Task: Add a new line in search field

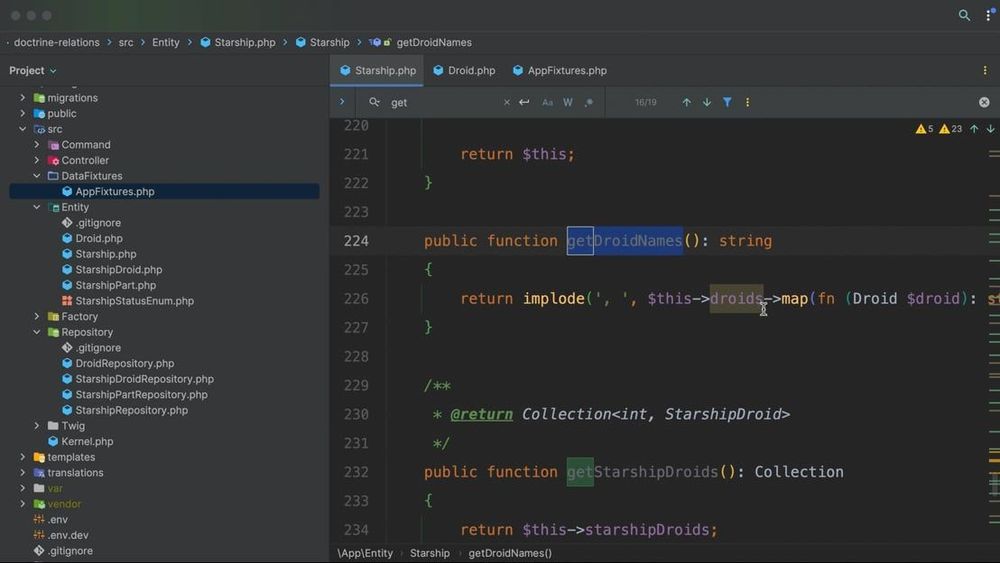Action: tap(524, 102)
